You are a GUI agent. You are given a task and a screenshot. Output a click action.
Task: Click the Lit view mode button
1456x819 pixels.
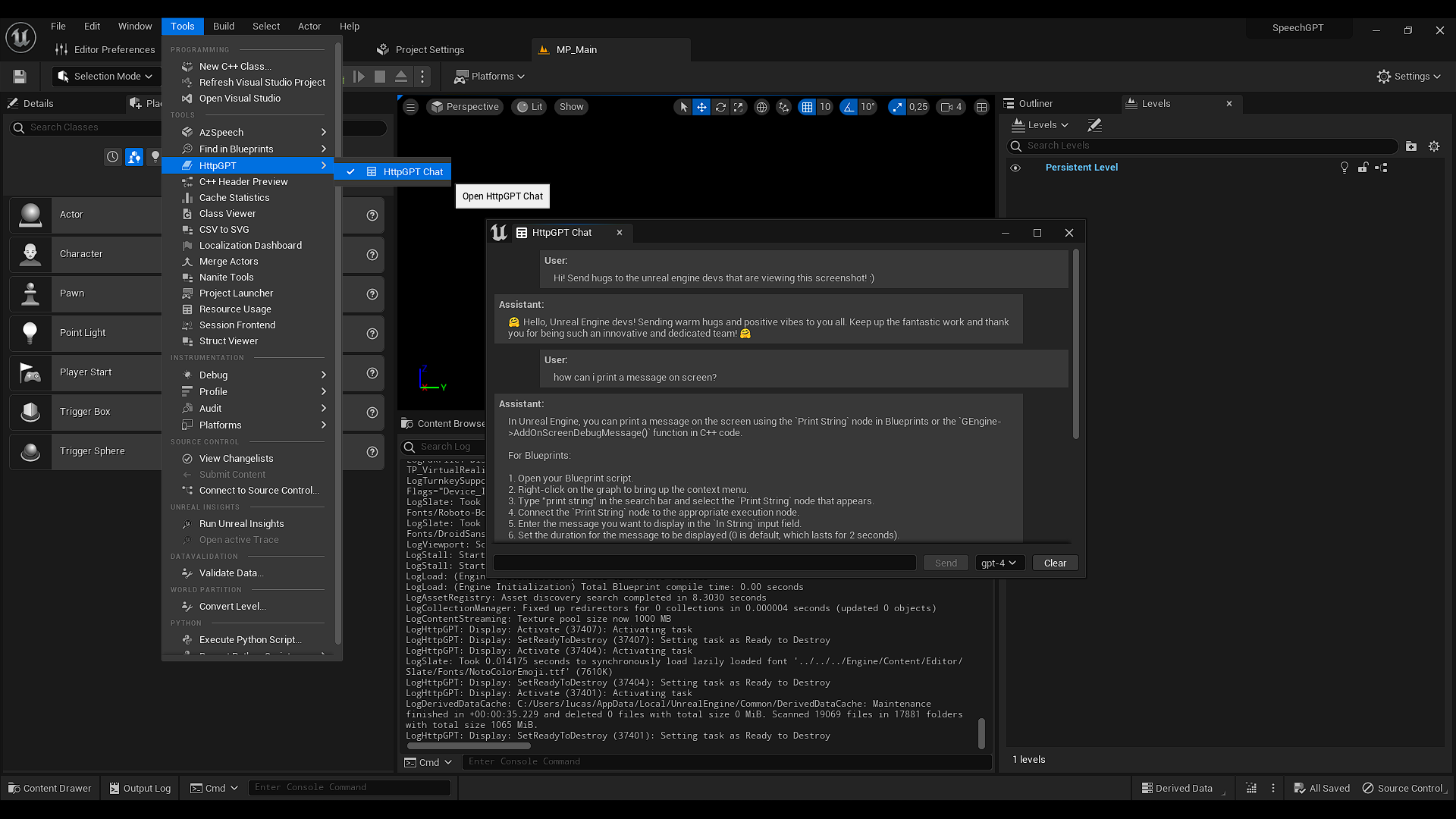529,107
